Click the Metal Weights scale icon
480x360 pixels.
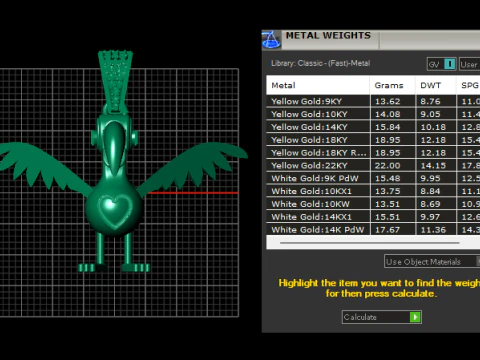click(271, 40)
